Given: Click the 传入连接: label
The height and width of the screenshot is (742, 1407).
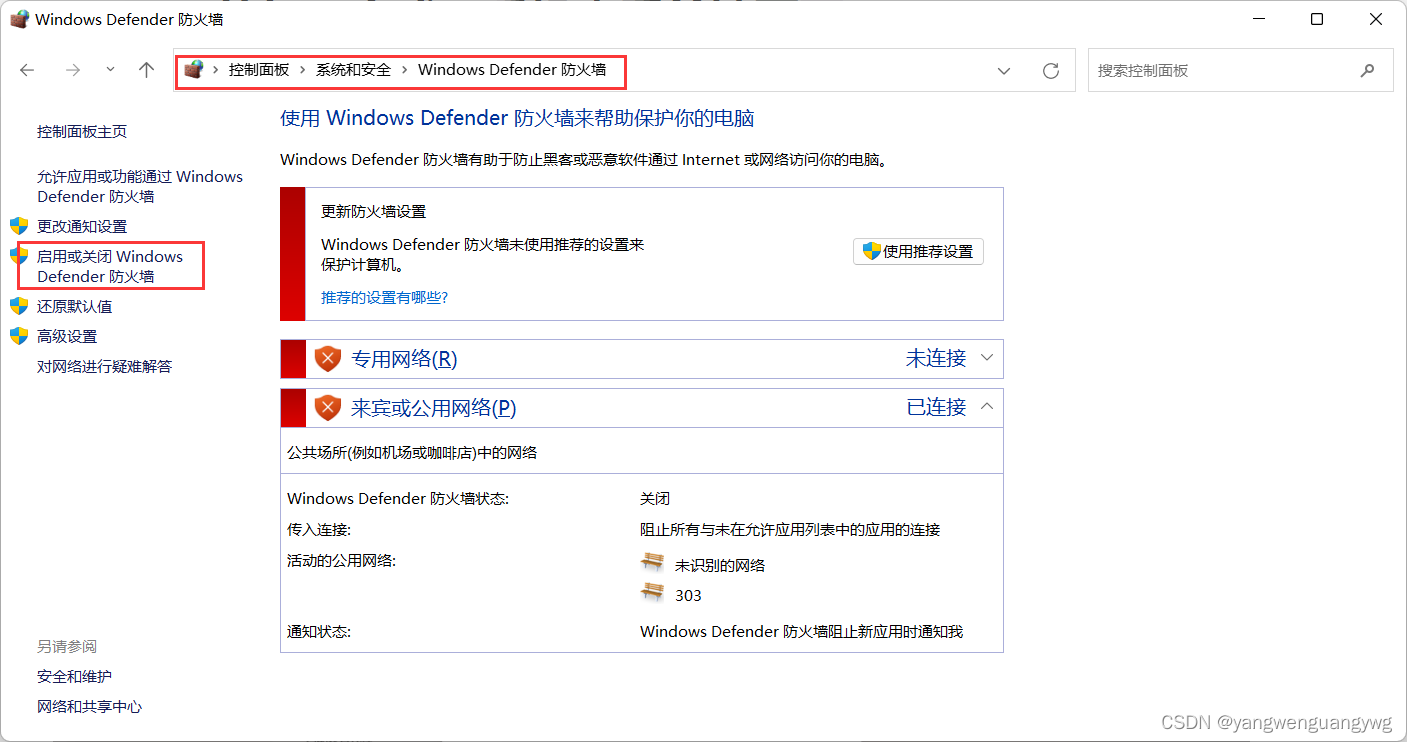Looking at the screenshot, I should coord(319,530).
